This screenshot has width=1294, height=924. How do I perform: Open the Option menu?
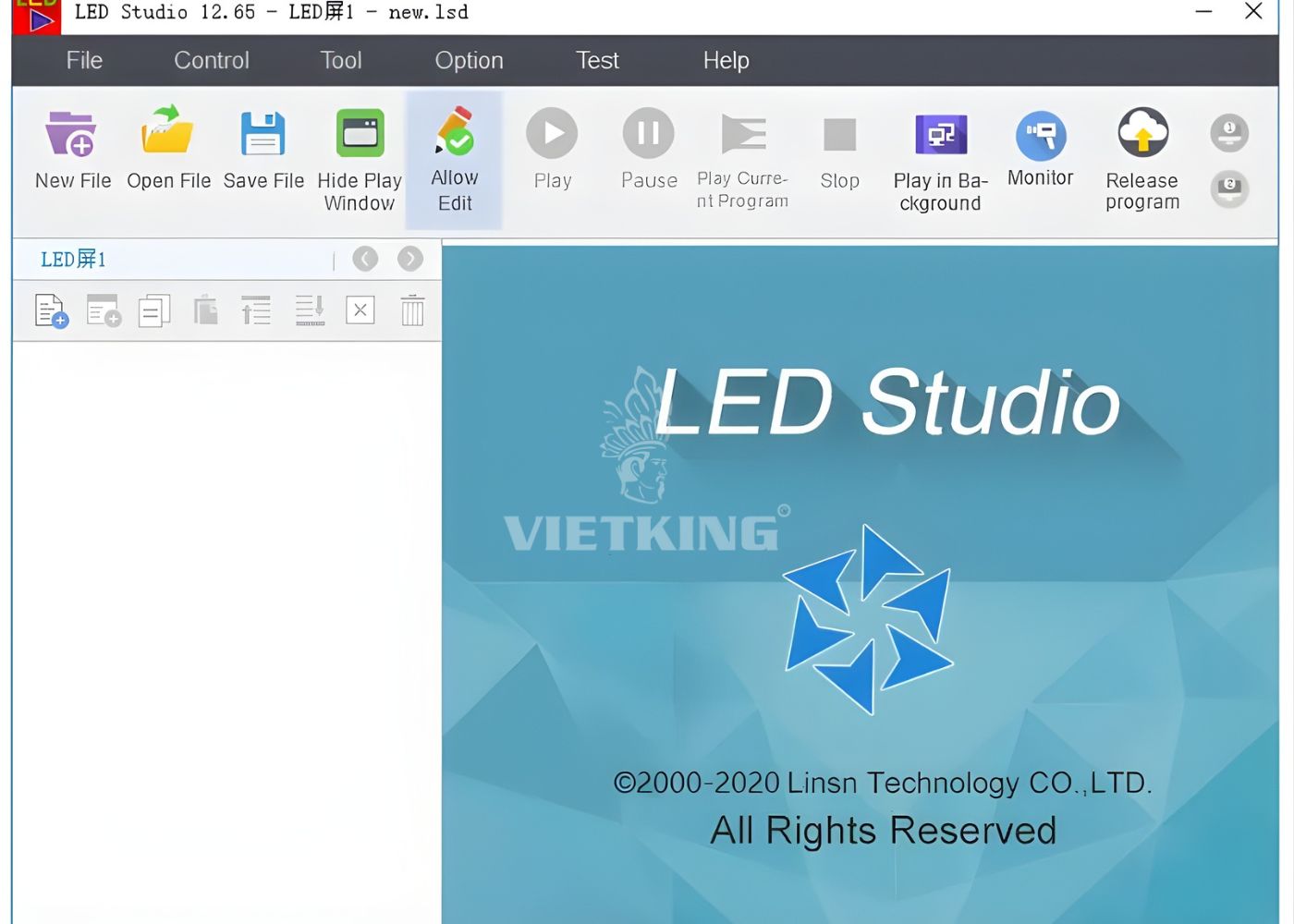point(469,60)
